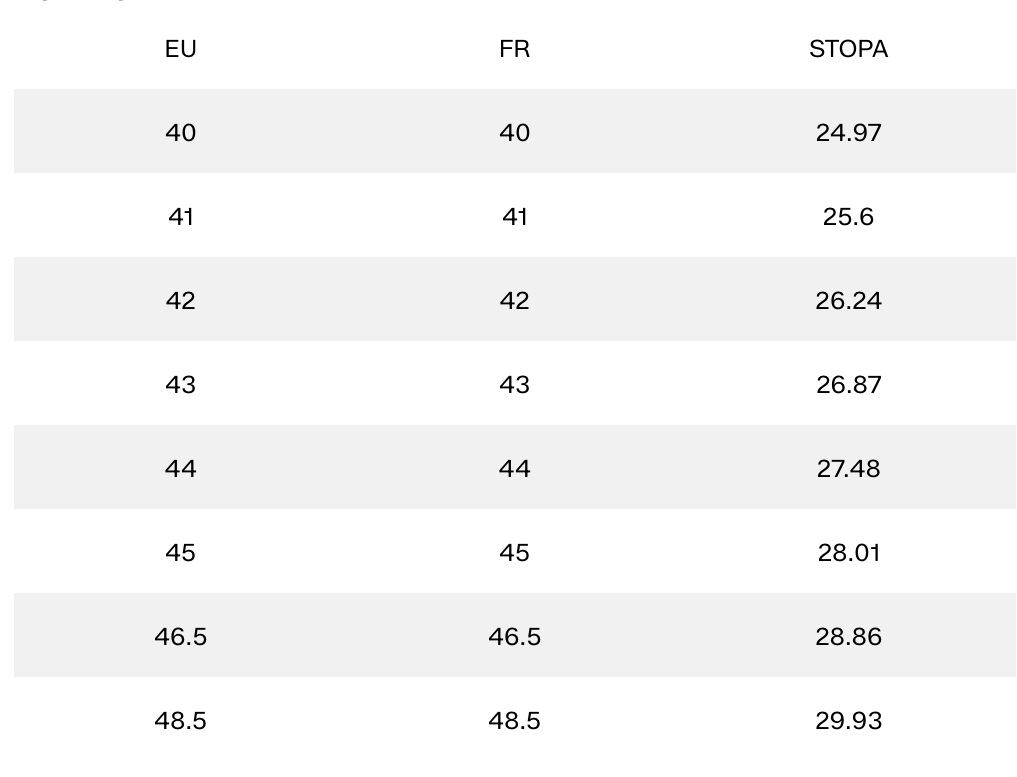Click the 25.6 STOPA value
1017x777 pixels.
[848, 216]
